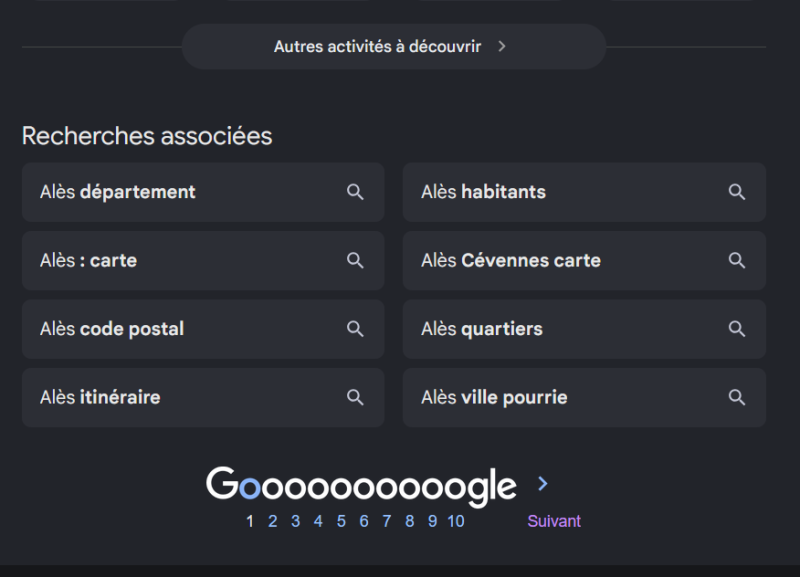
Task: Go to results page 2
Action: (x=272, y=521)
